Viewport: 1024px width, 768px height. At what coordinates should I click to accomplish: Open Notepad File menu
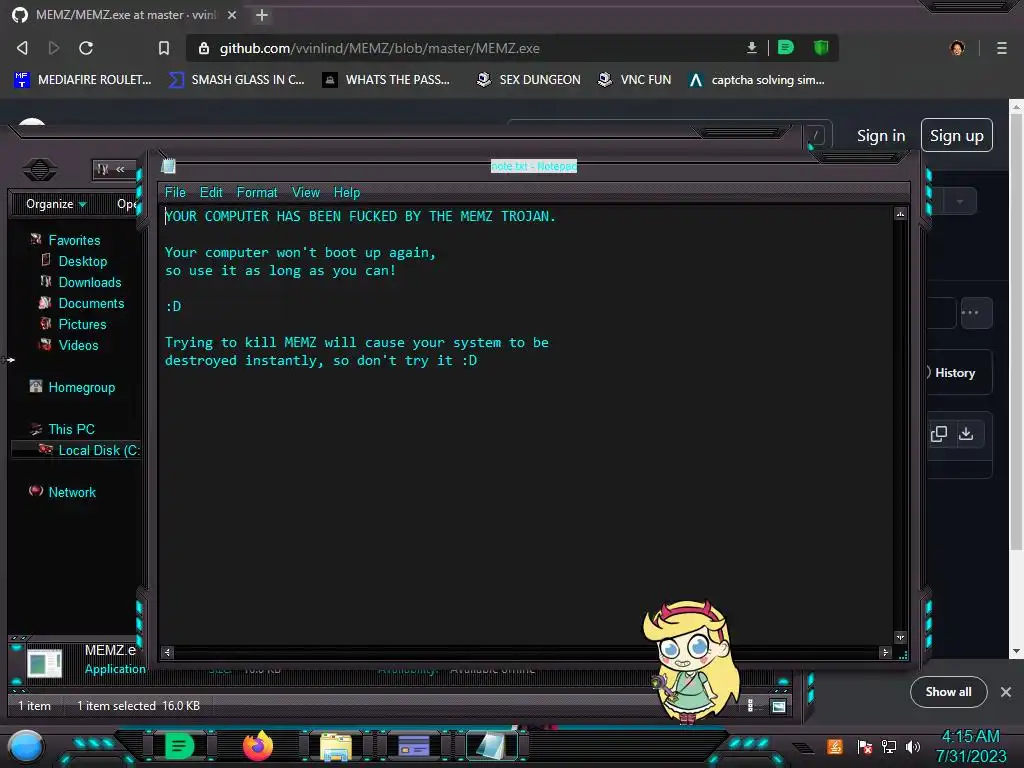click(x=175, y=193)
